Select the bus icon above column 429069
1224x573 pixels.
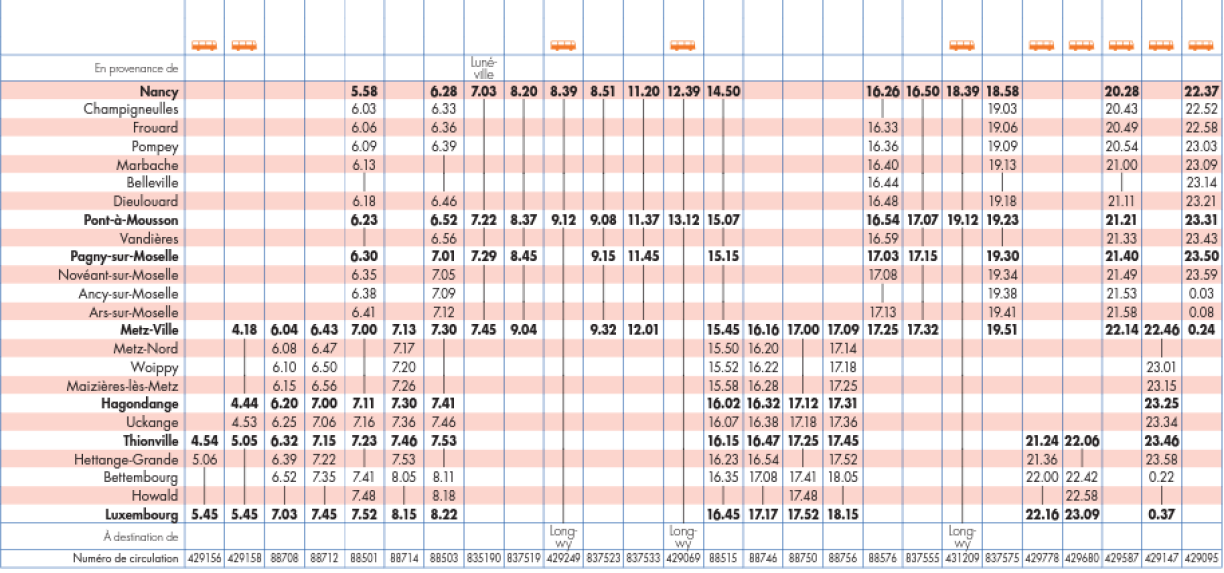[x=683, y=45]
